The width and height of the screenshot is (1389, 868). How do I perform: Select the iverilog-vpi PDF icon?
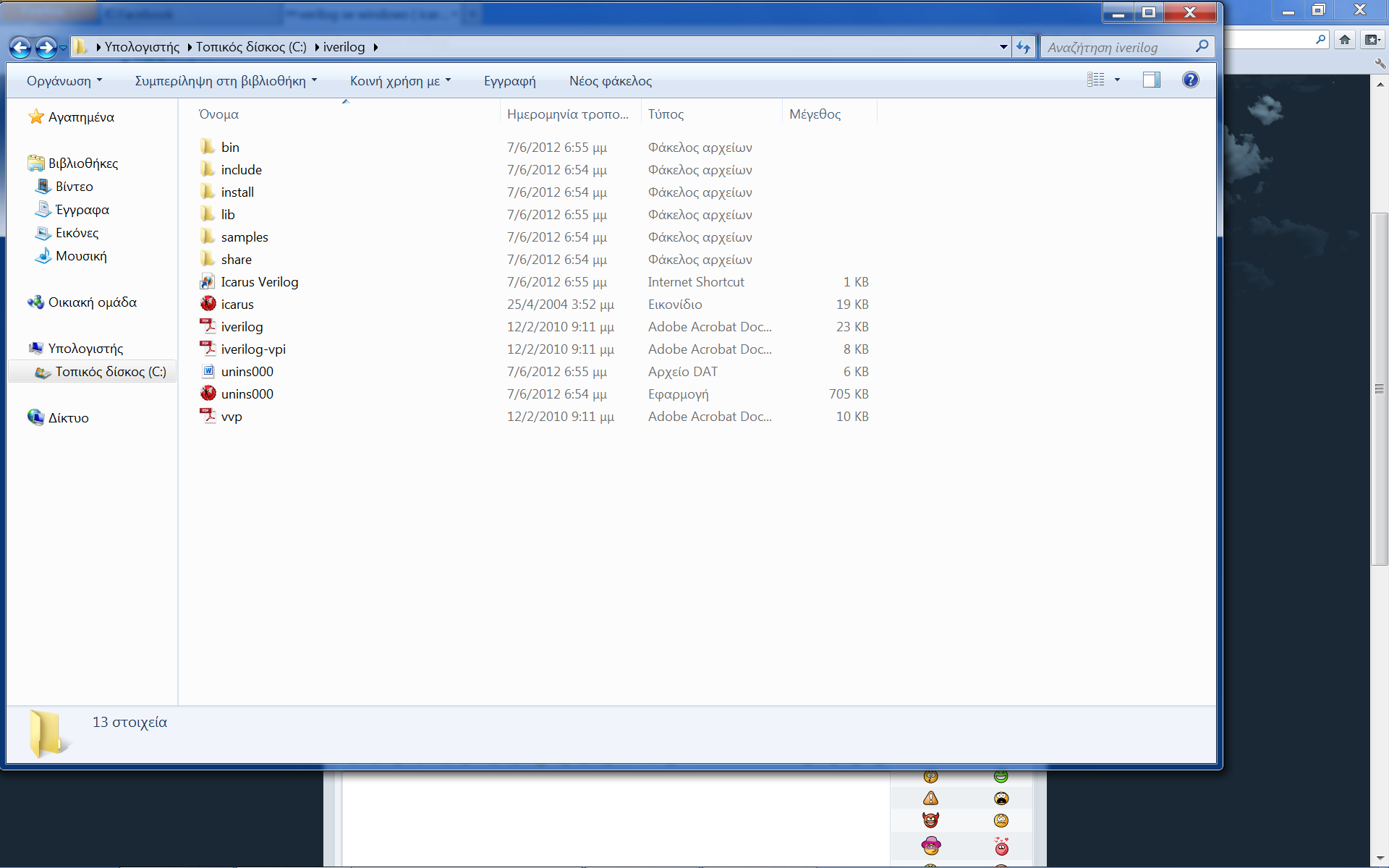tap(208, 349)
